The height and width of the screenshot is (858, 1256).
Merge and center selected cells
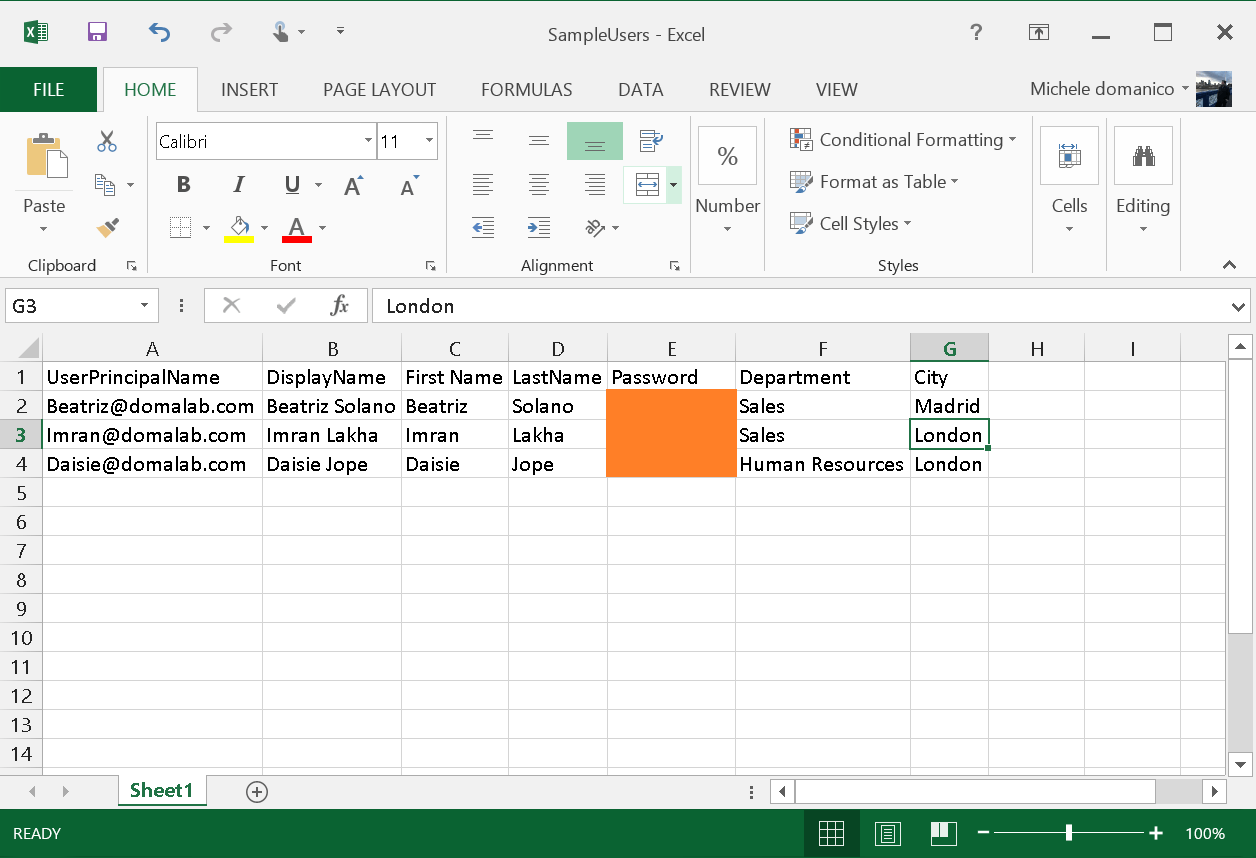coord(647,185)
